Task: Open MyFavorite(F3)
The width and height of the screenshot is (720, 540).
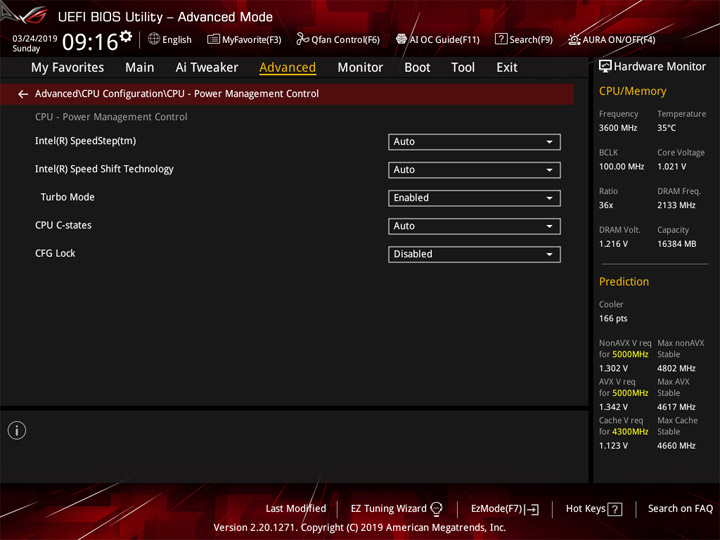Action: tap(244, 39)
